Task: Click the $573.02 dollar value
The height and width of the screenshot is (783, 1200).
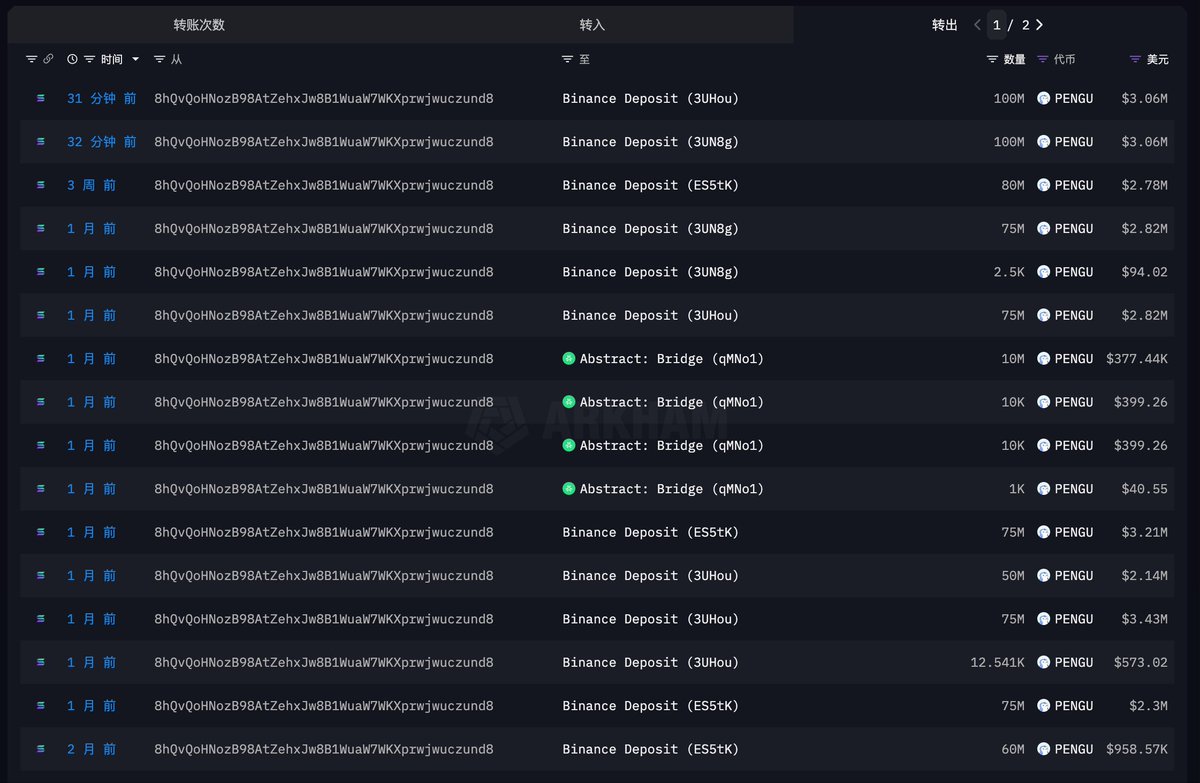Action: (x=1141, y=662)
